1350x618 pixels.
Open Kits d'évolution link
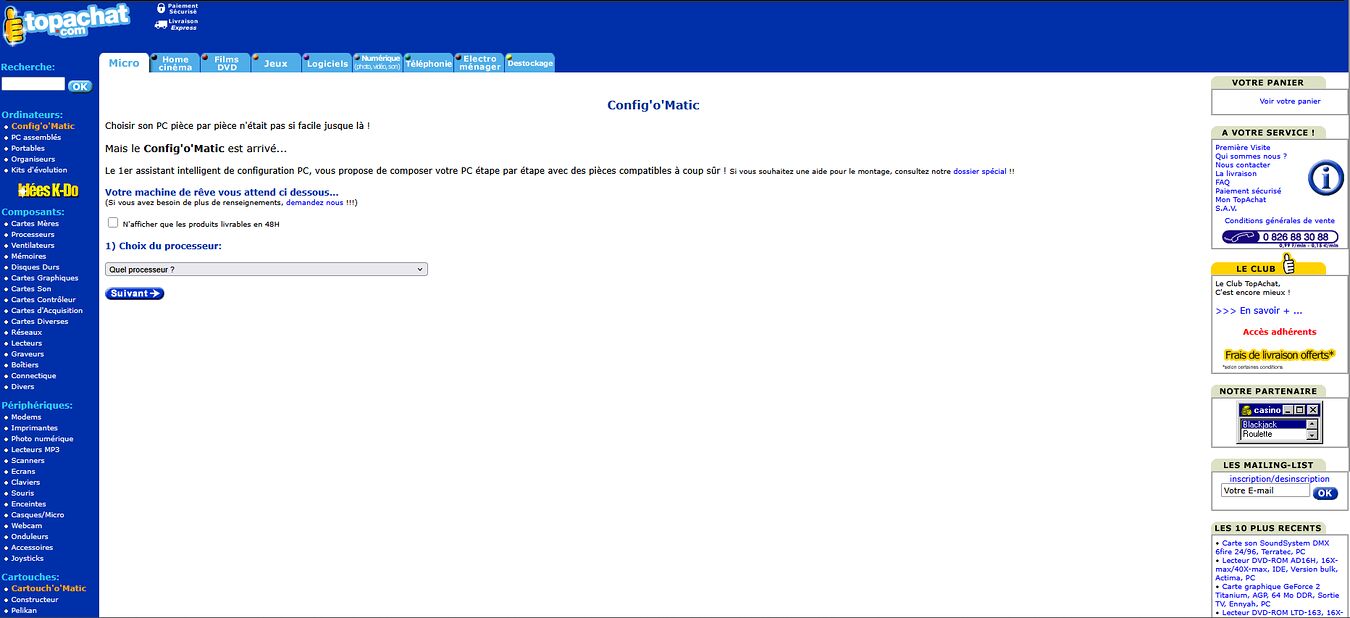pyautogui.click(x=39, y=170)
